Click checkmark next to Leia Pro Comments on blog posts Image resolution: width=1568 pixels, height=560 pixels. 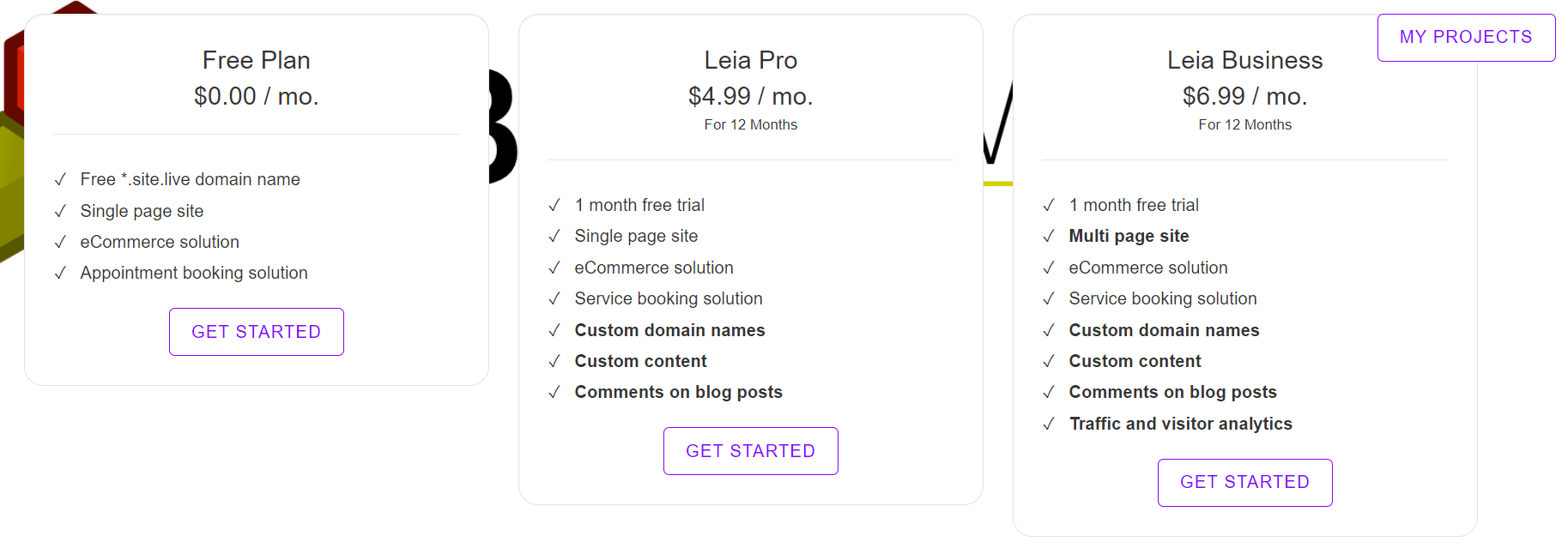554,392
